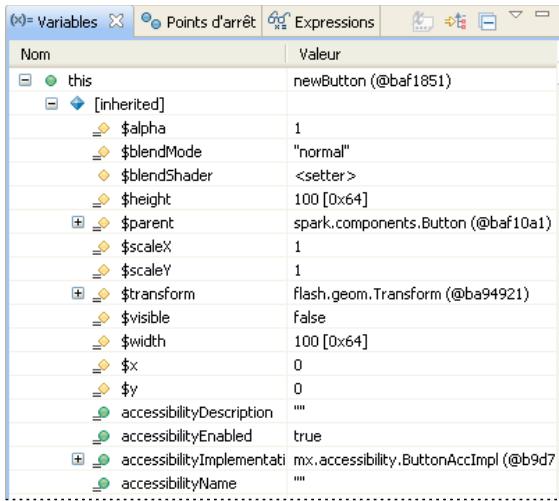Click the <setter> value
The height and width of the screenshot is (501, 559).
pos(325,175)
